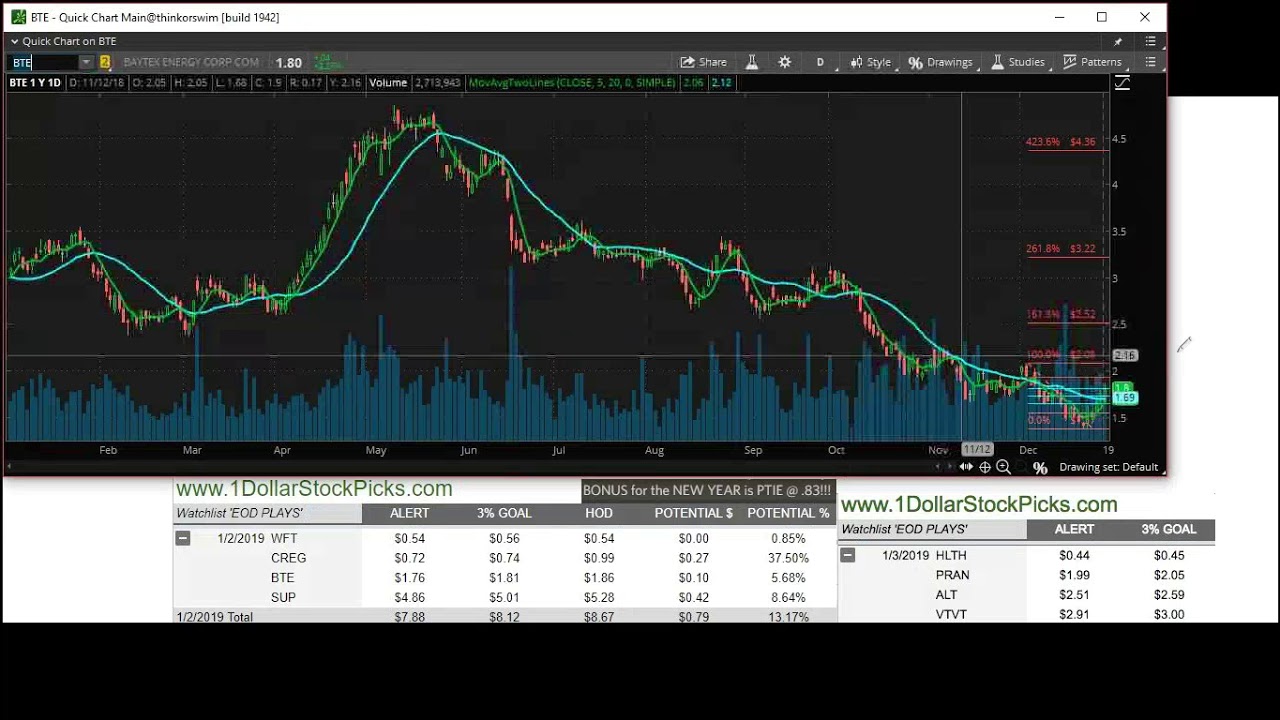Open chart settings gear icon
Image resolution: width=1280 pixels, height=720 pixels.
785,62
